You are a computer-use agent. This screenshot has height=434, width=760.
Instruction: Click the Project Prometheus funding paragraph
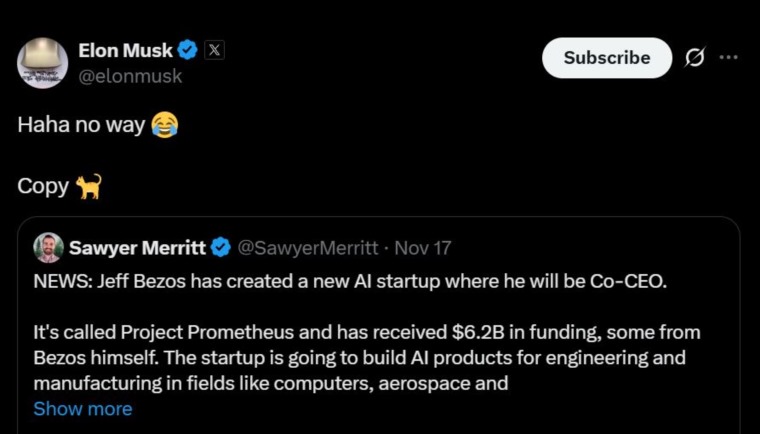coord(367,358)
